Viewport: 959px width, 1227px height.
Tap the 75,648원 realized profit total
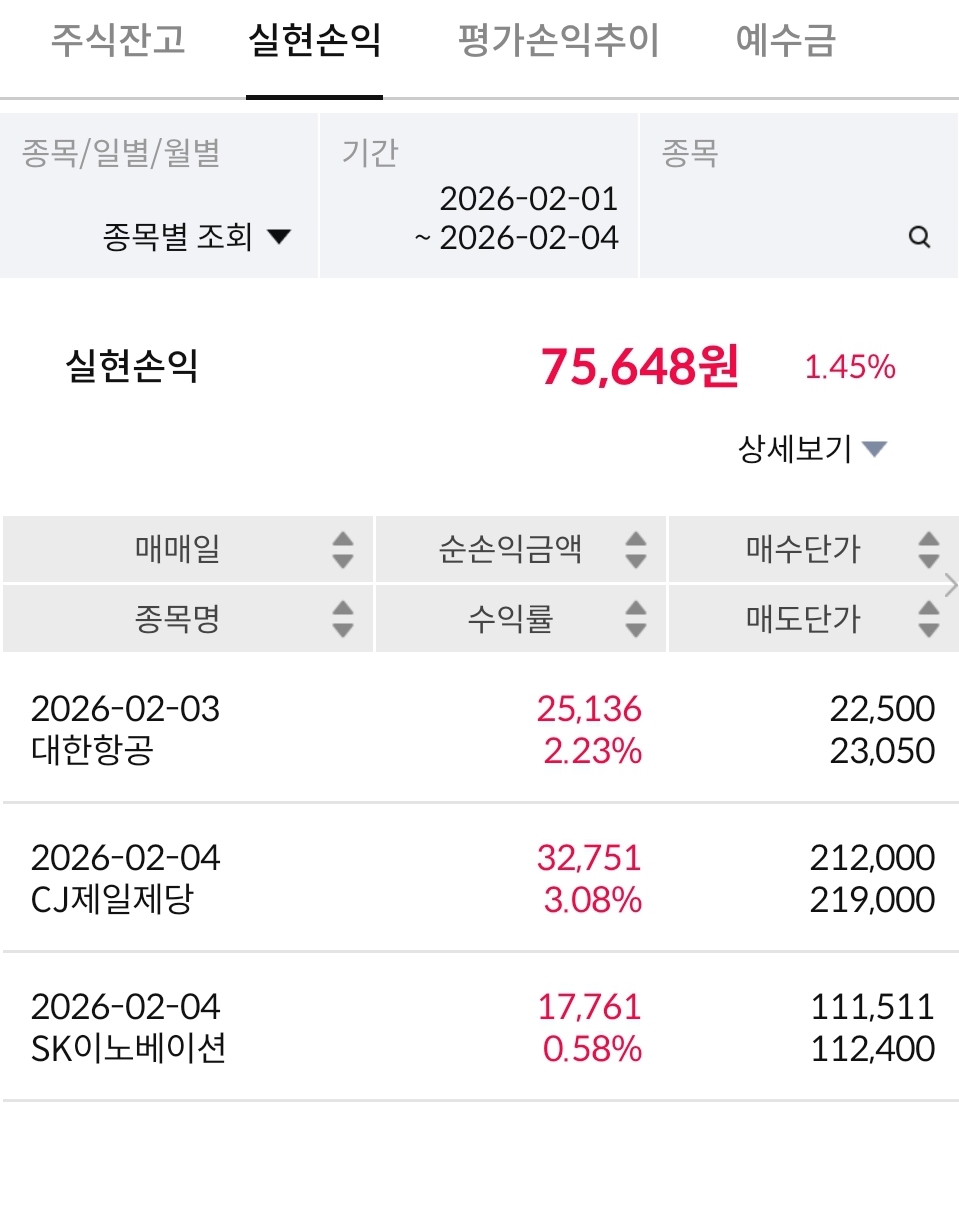tap(640, 367)
